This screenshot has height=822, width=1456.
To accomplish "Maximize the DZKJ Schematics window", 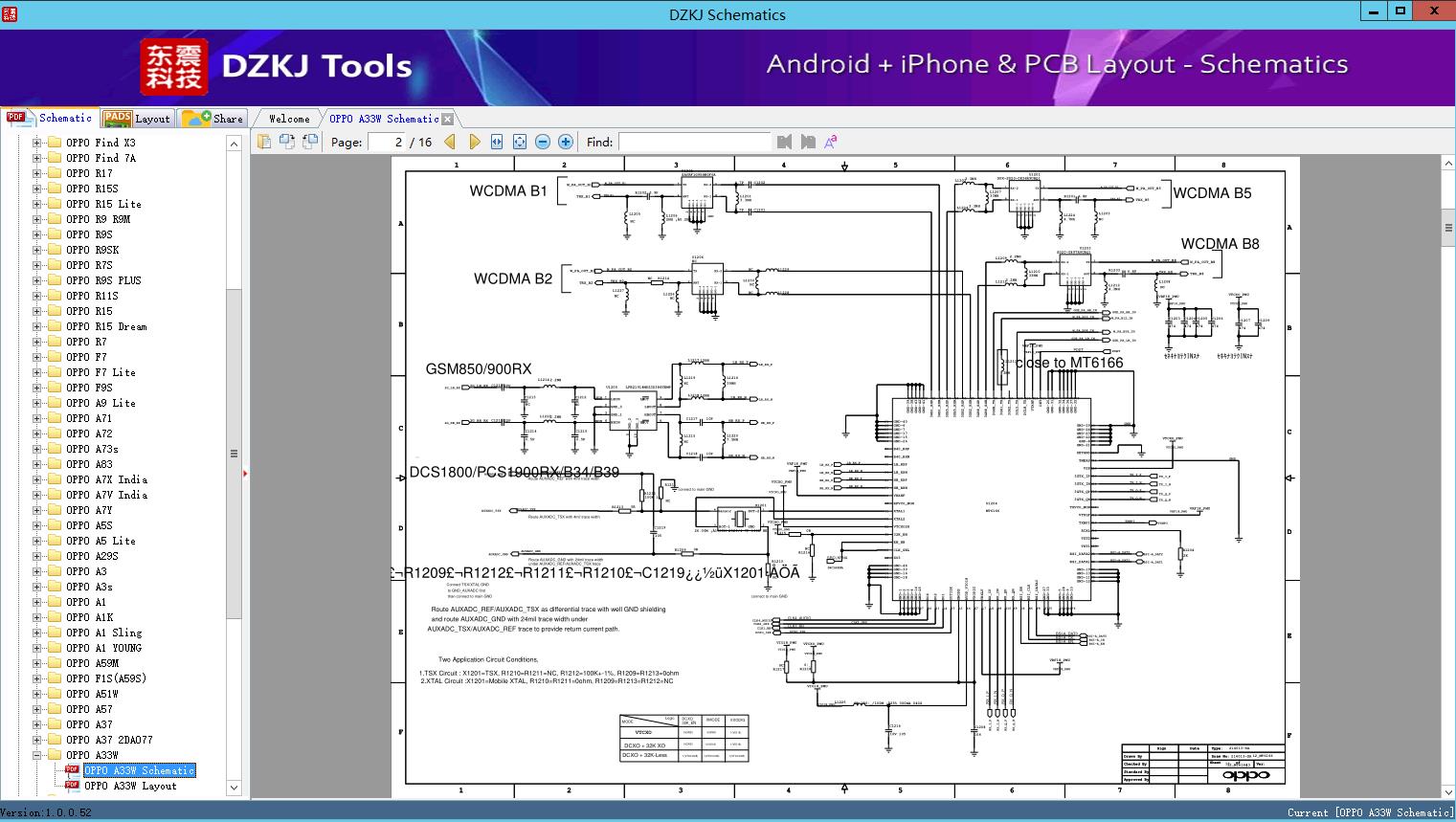I will [x=1400, y=11].
